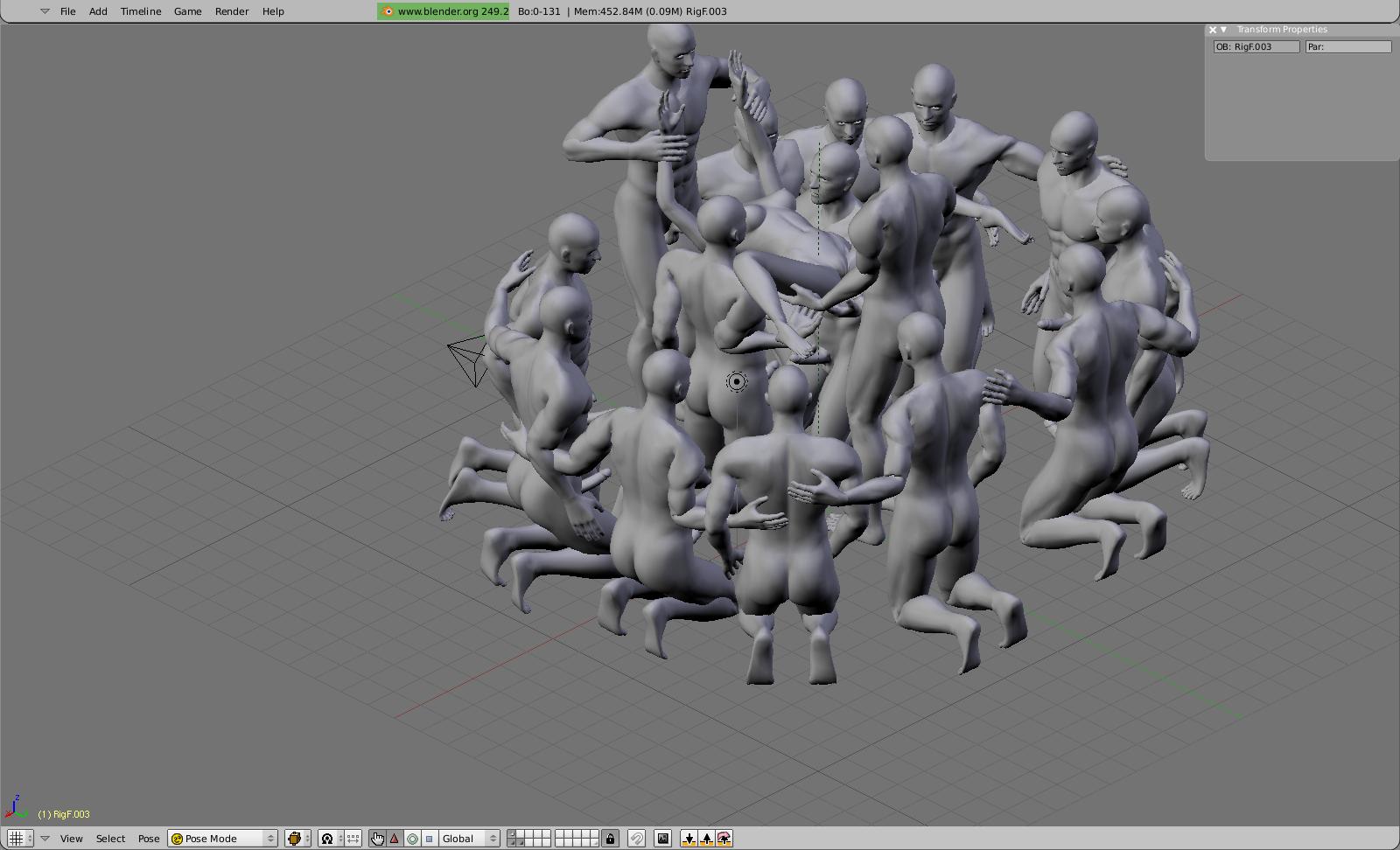Open the File menu

67,11
